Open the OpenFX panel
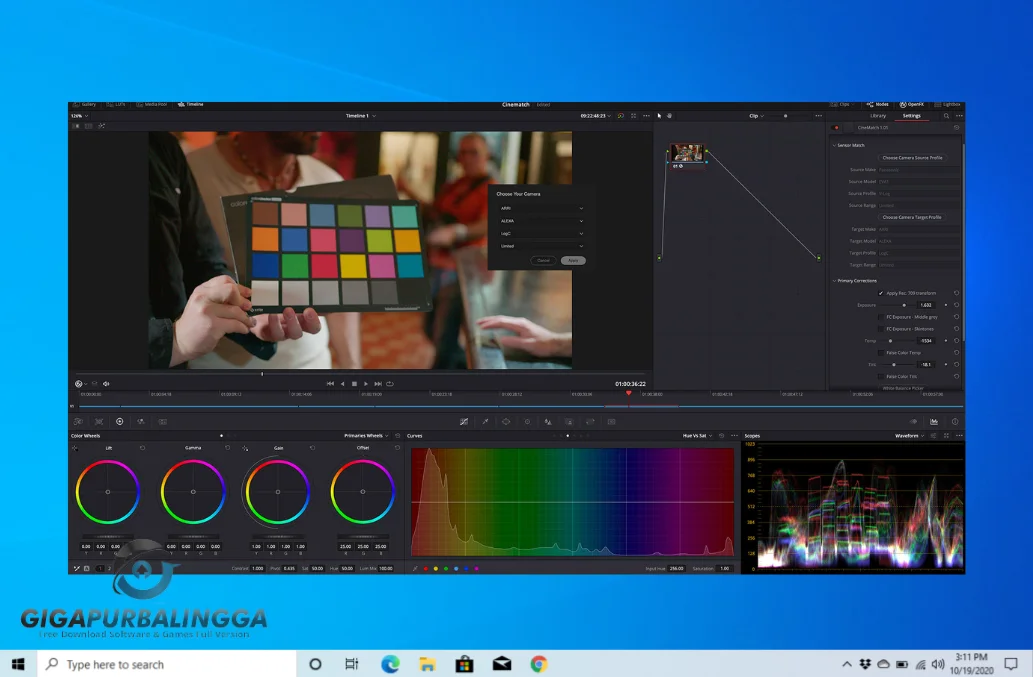This screenshot has width=1033, height=677. pos(910,104)
